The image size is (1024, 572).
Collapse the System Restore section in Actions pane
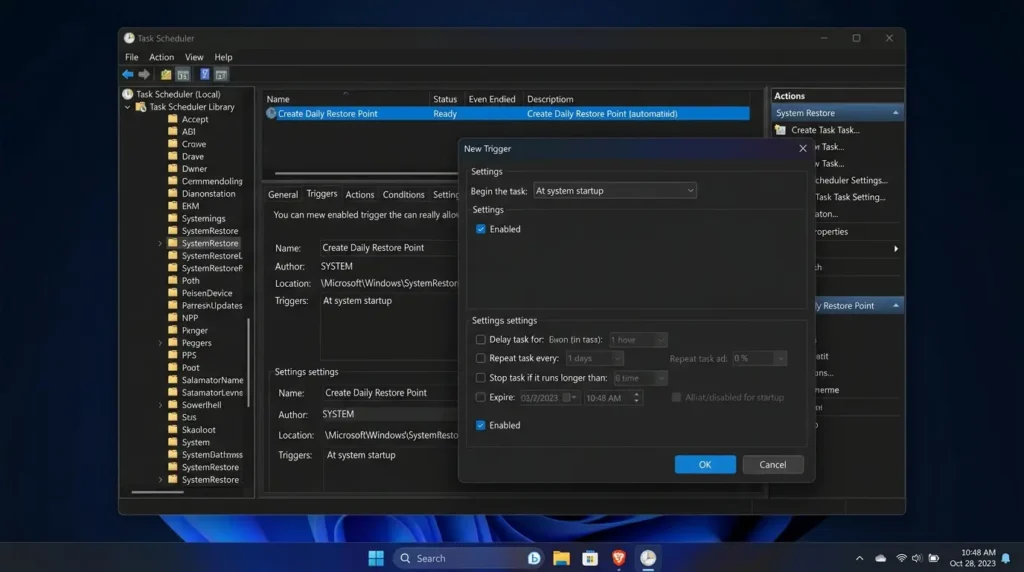point(895,113)
